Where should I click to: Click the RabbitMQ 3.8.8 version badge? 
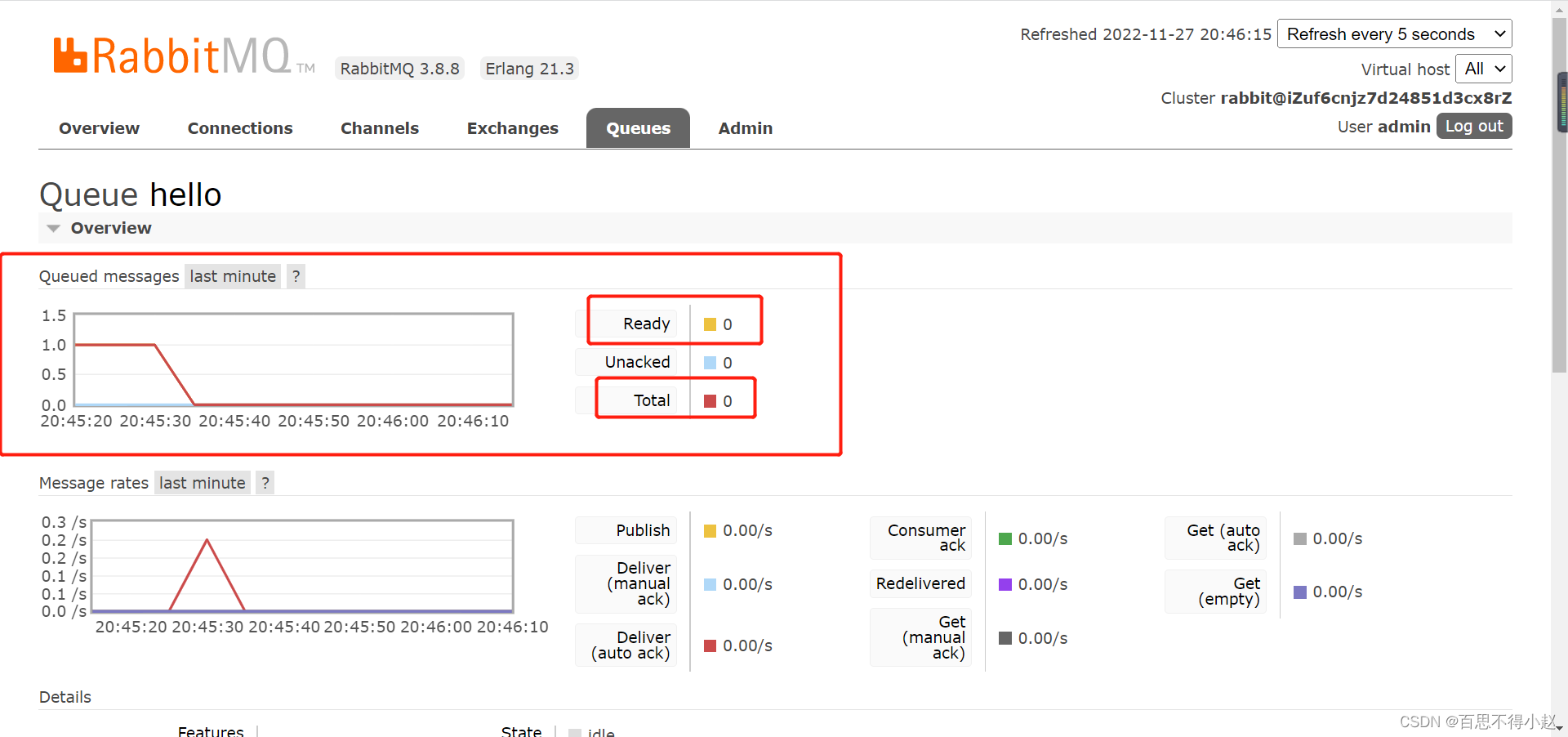pyautogui.click(x=399, y=69)
